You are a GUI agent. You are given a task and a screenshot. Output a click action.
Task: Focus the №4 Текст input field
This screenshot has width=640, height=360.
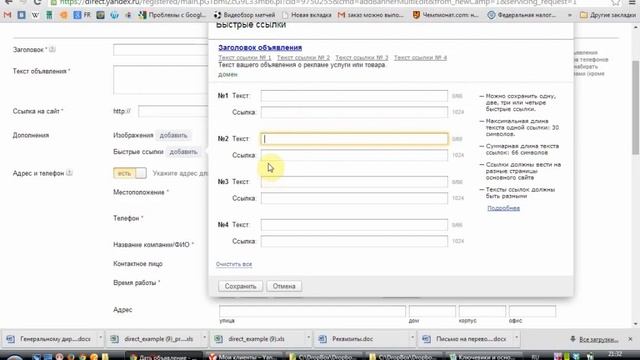354,224
